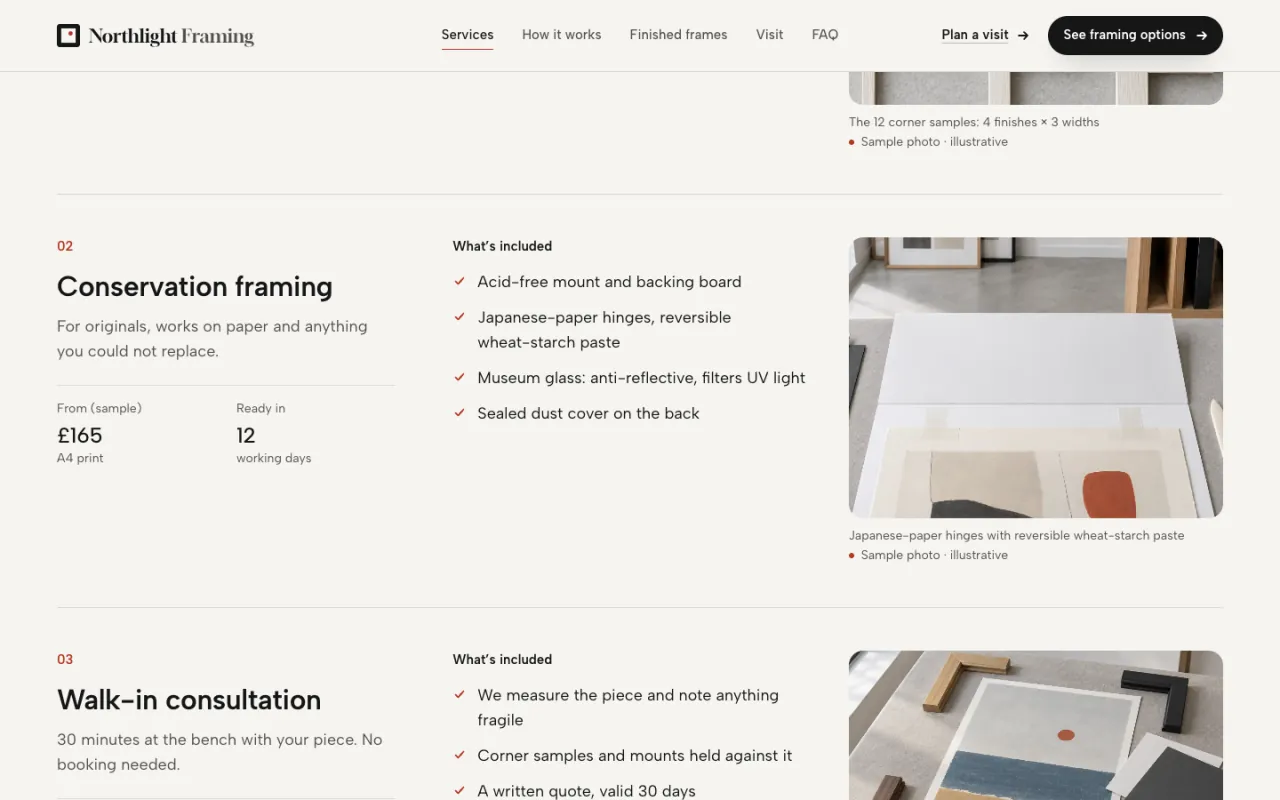Screen dimensions: 1280x800
Task: Click the checkmark beside Japanese-paper hinges
Action: [460, 317]
